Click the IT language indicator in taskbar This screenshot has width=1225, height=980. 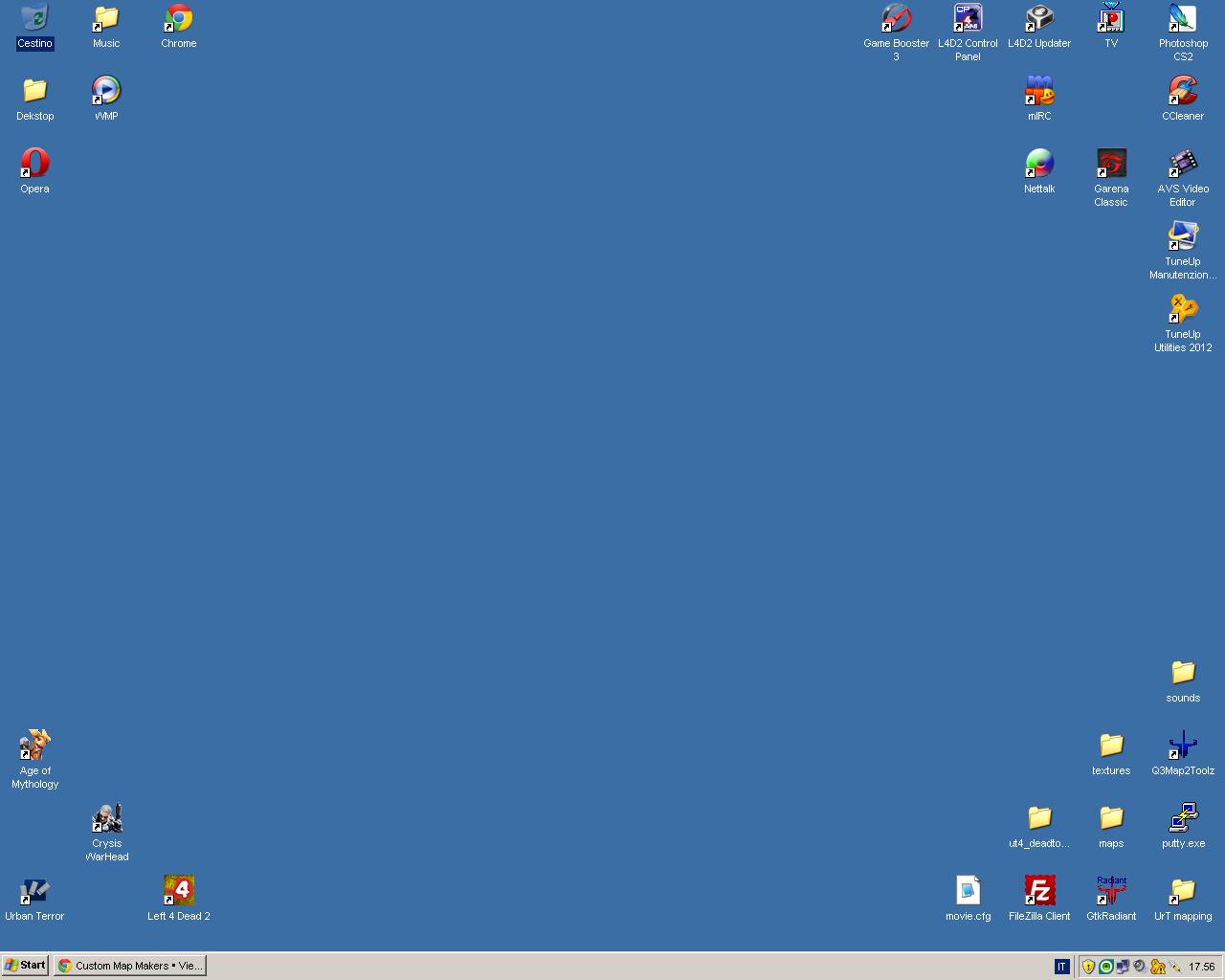tap(1061, 967)
